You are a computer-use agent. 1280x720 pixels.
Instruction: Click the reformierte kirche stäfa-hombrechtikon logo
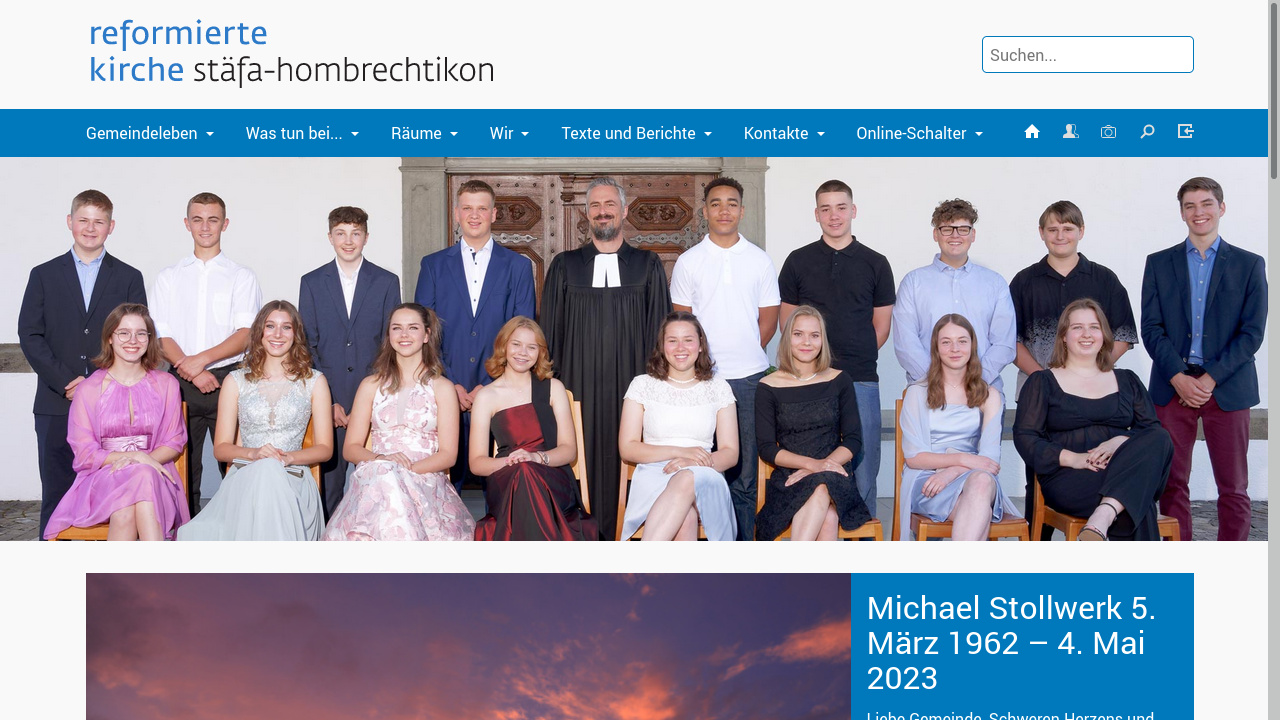(x=291, y=54)
